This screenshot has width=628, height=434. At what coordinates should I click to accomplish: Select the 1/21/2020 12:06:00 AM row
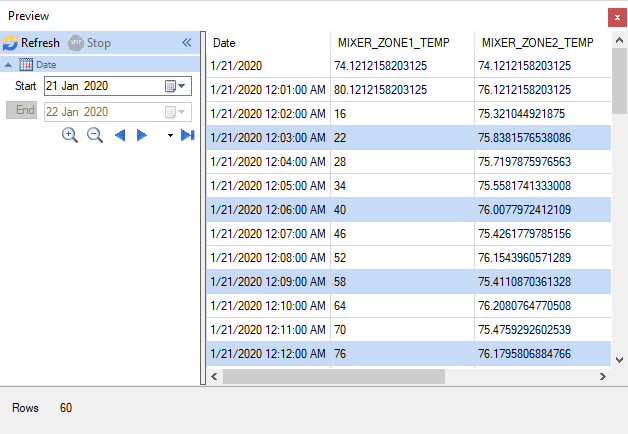pos(409,210)
